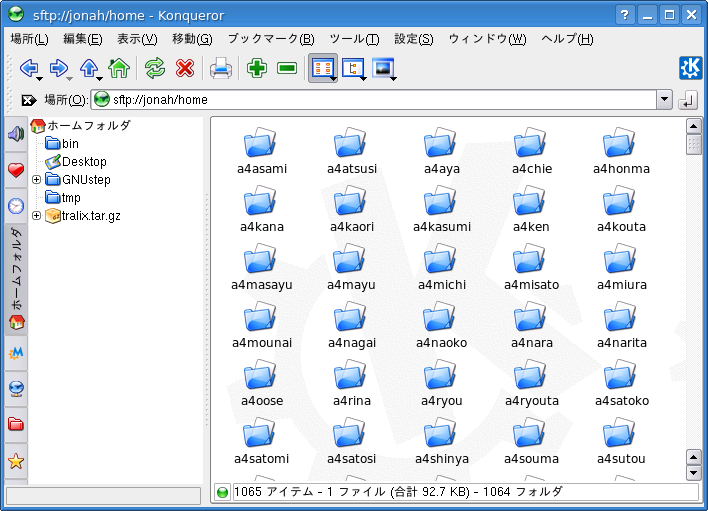
Task: Open the home folder via the toolbar house icon
Action: coord(119,69)
